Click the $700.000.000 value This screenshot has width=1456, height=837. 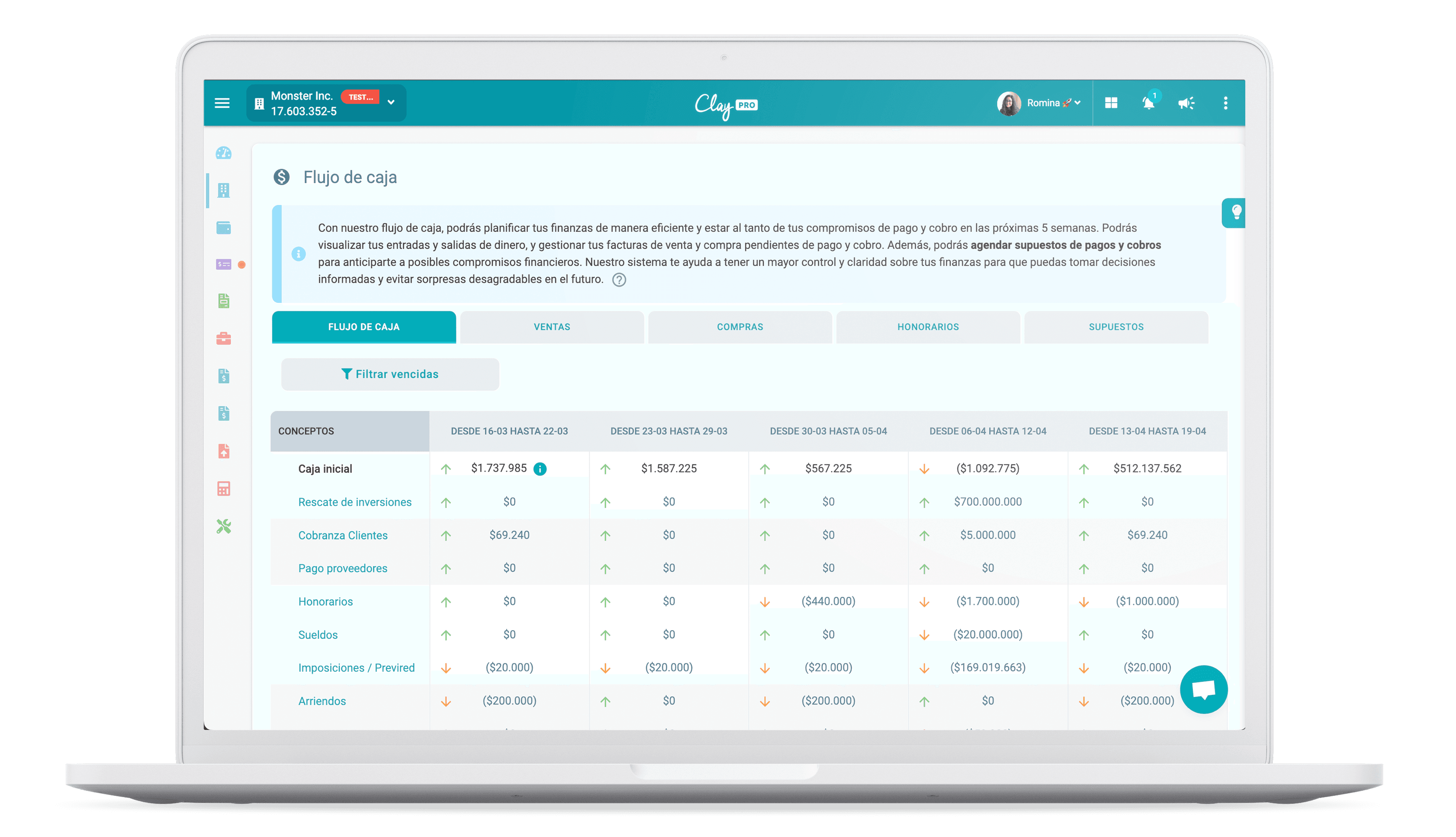tap(988, 502)
